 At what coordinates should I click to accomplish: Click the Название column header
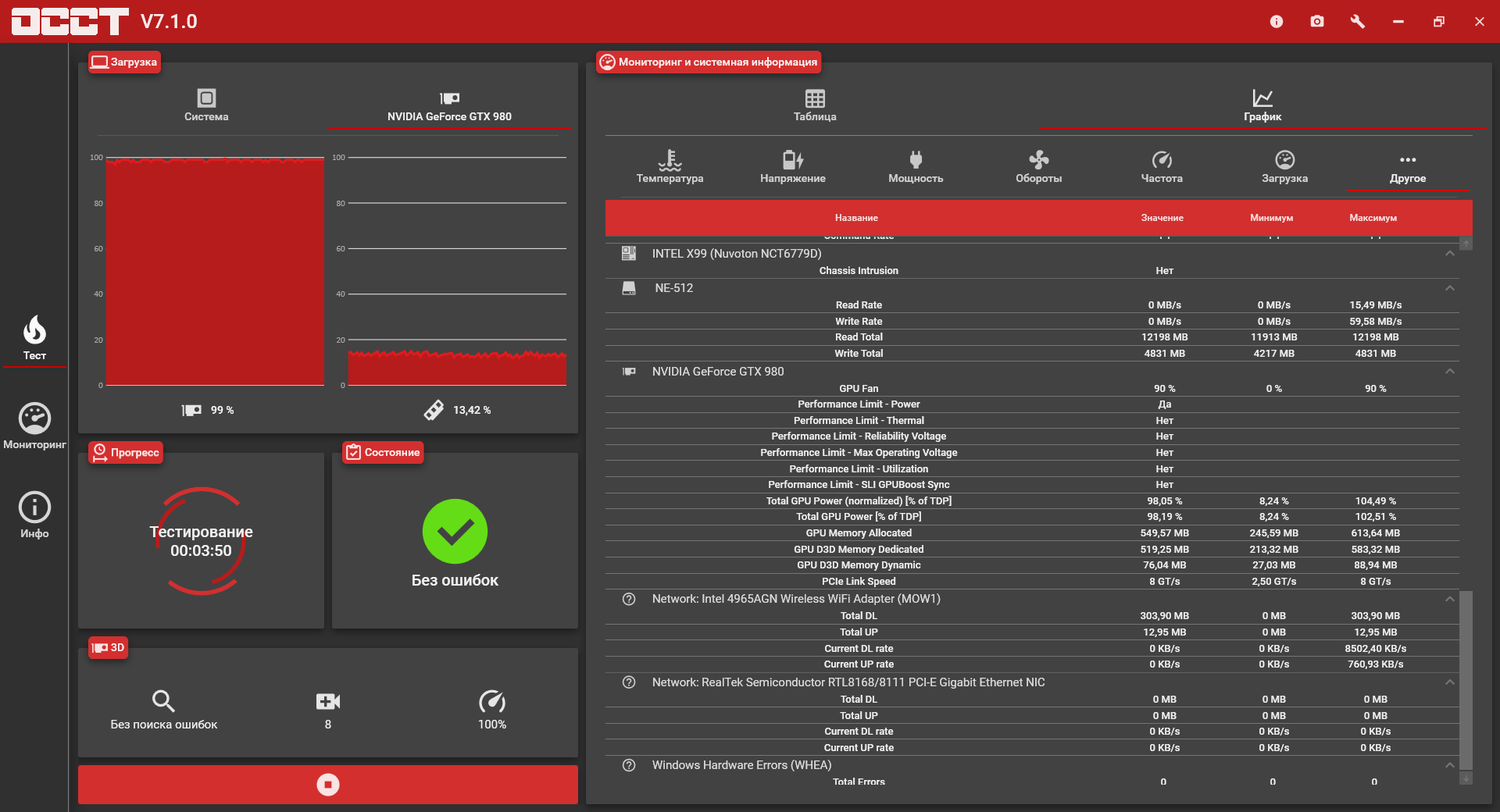click(856, 218)
